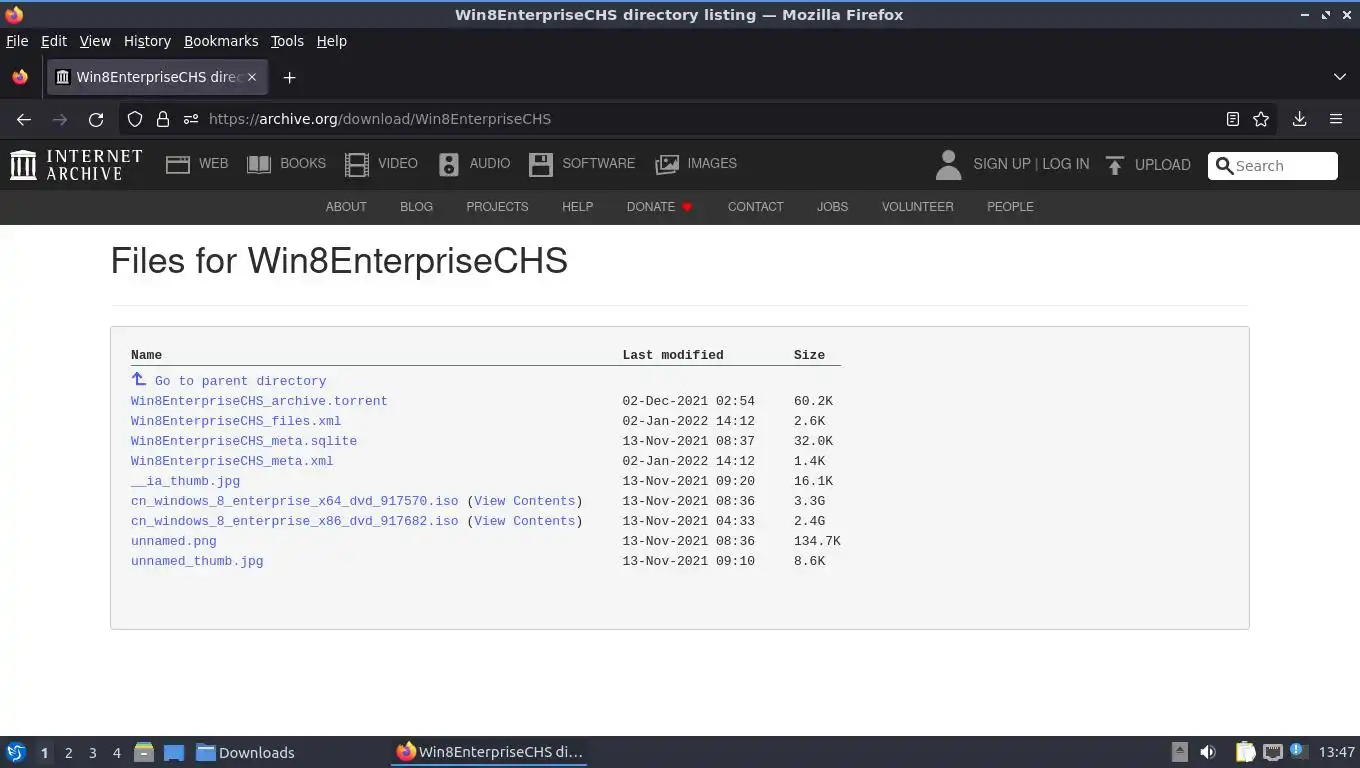The width and height of the screenshot is (1360, 768).
Task: Expand the list all tabs chevron
Action: click(1340, 77)
